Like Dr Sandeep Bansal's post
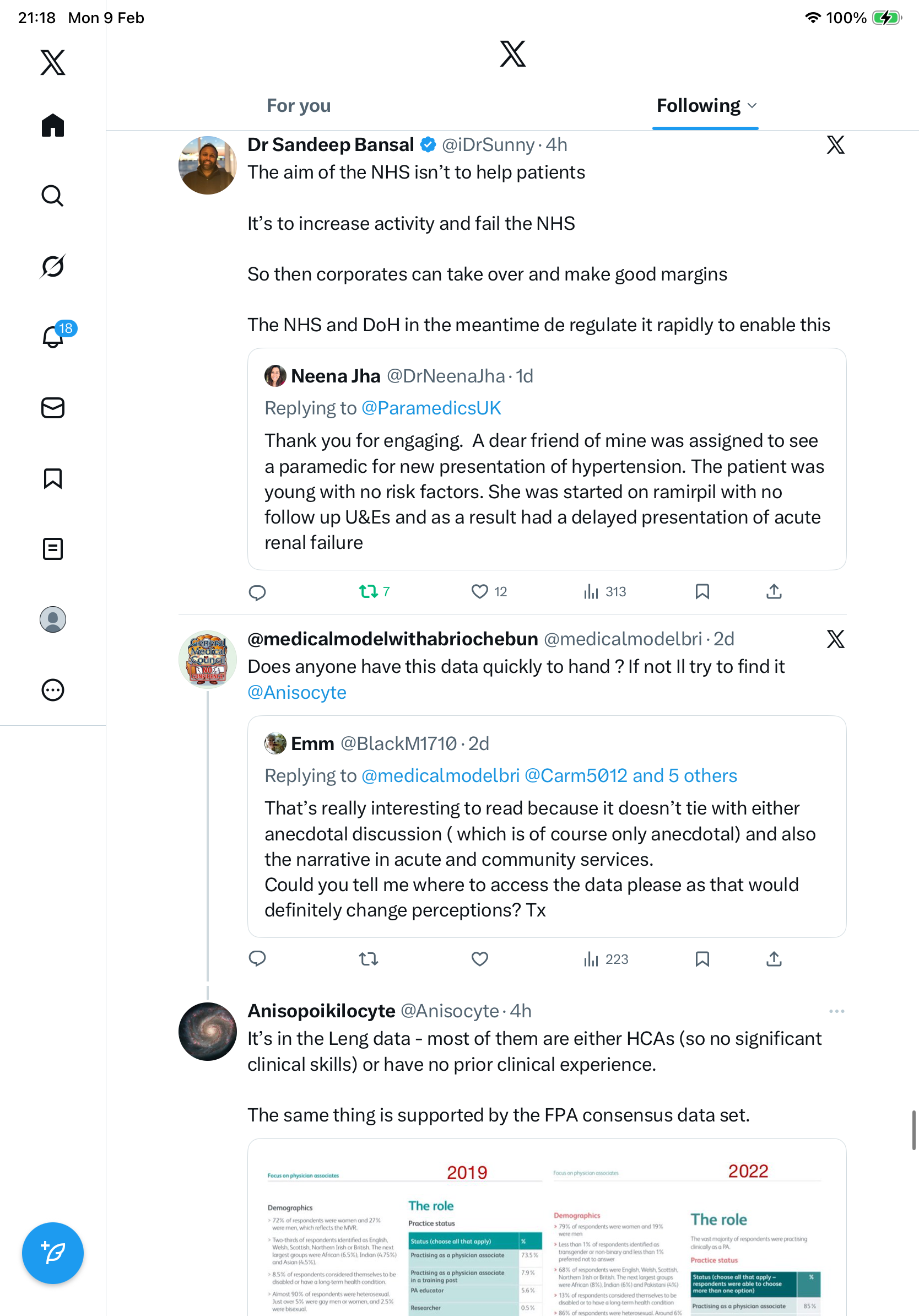The image size is (919, 1316). tap(479, 591)
